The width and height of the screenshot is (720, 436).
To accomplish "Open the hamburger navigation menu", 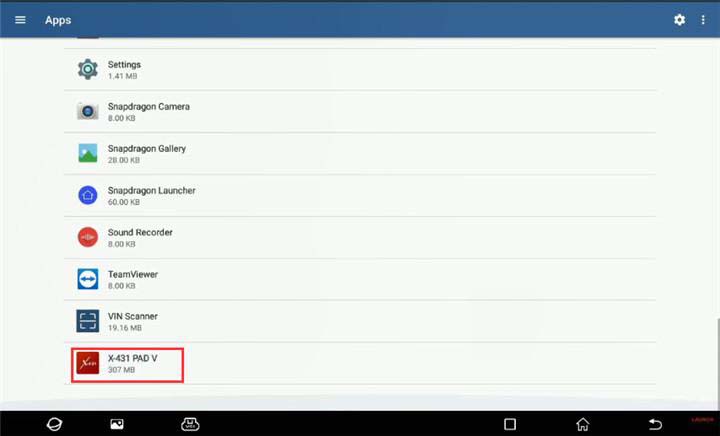I will coord(20,20).
